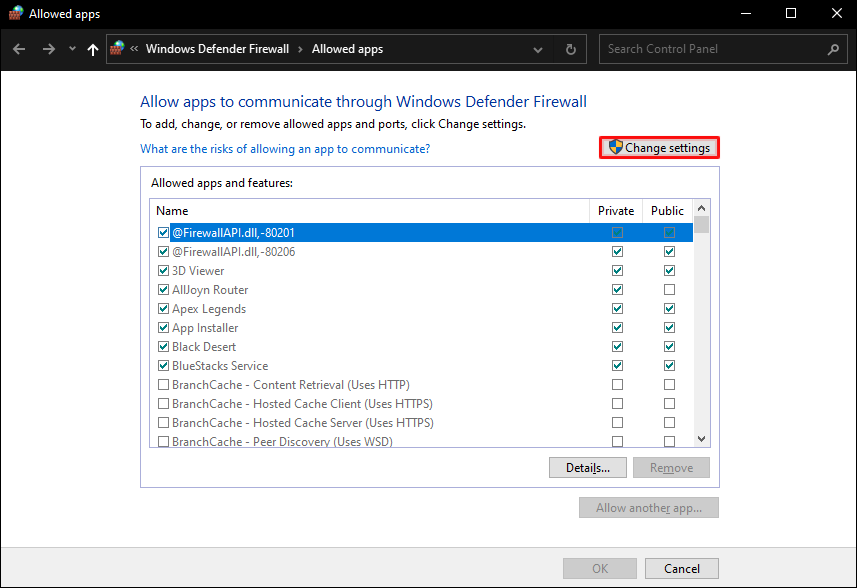Sort list by Name column header
The image size is (857, 588).
pos(368,211)
